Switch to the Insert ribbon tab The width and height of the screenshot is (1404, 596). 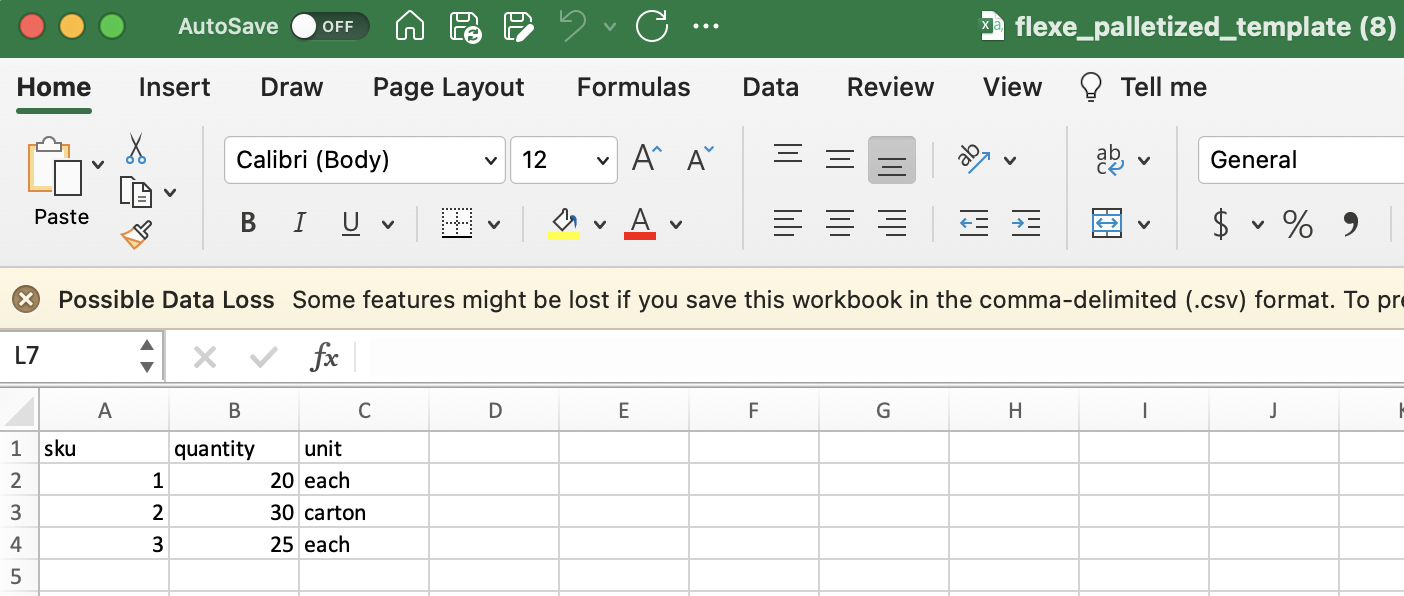tap(175, 88)
